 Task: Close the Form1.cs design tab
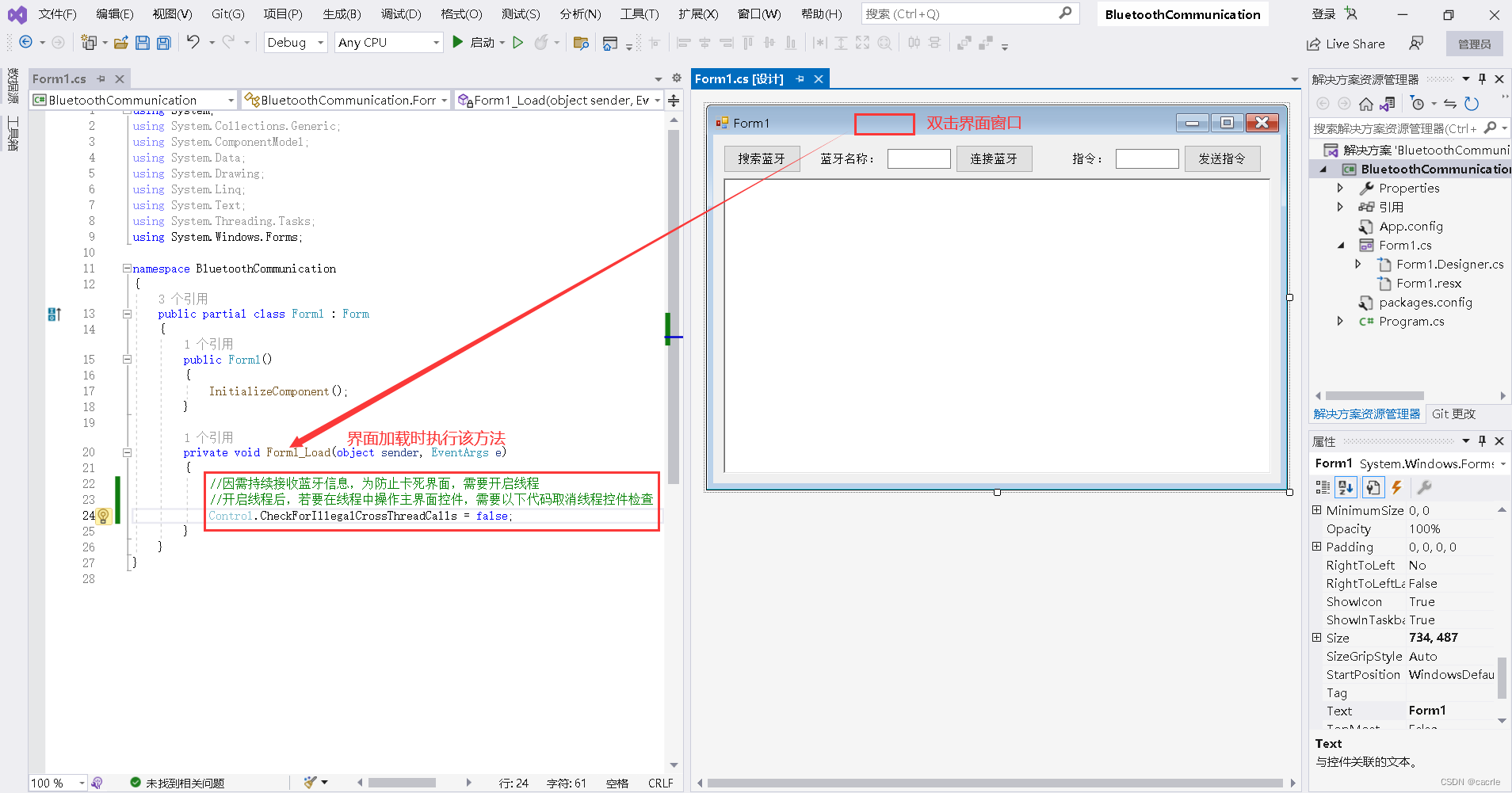click(x=819, y=78)
